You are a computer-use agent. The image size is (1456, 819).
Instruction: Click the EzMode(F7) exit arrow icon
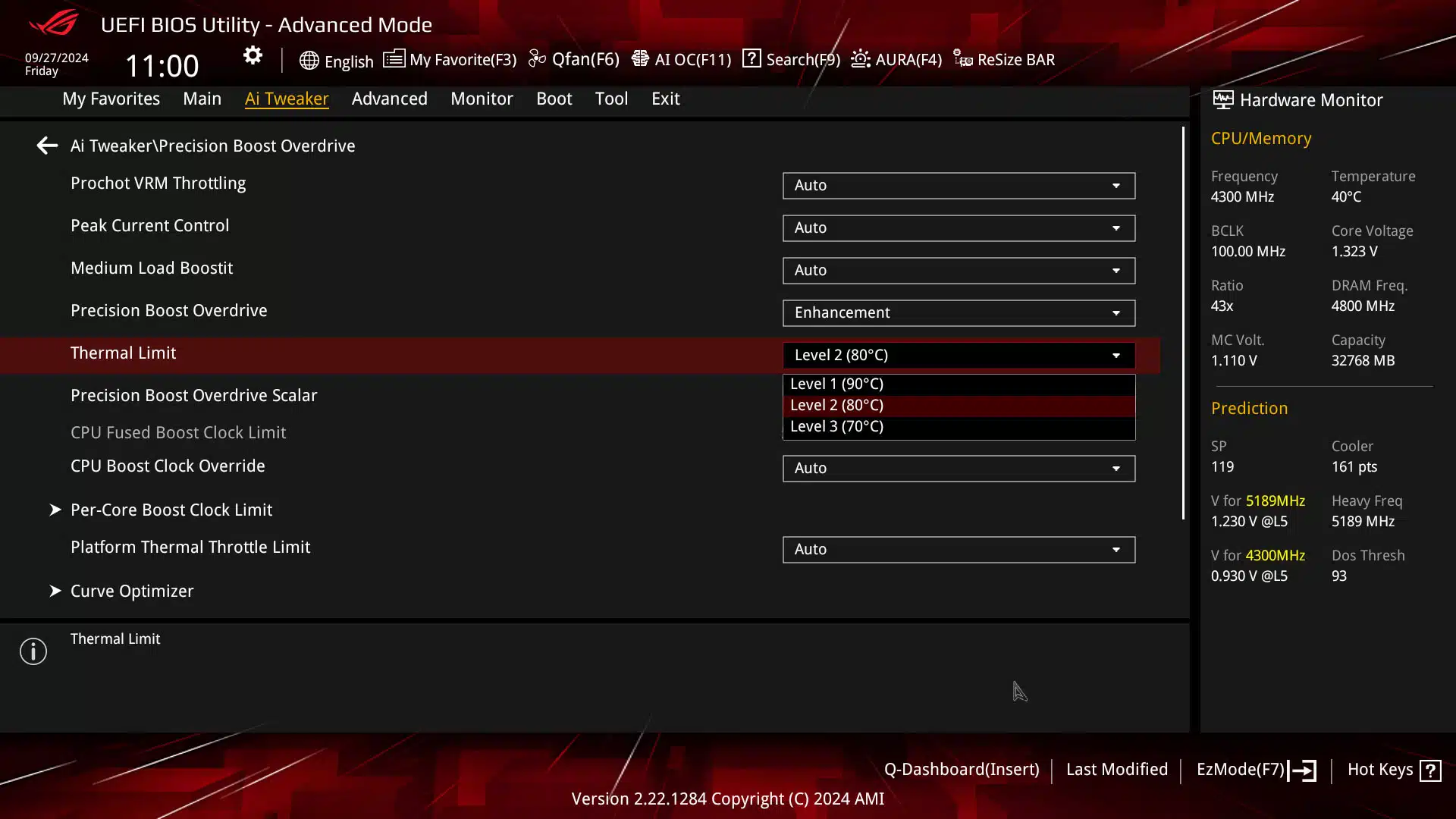[x=1302, y=770]
